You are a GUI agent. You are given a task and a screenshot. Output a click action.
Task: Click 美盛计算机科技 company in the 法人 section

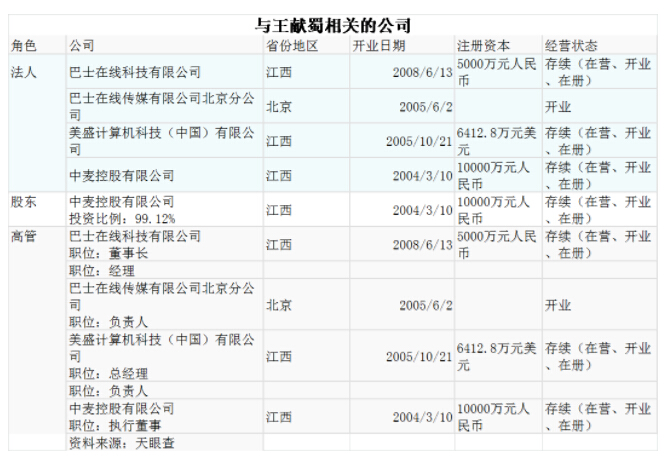click(161, 140)
